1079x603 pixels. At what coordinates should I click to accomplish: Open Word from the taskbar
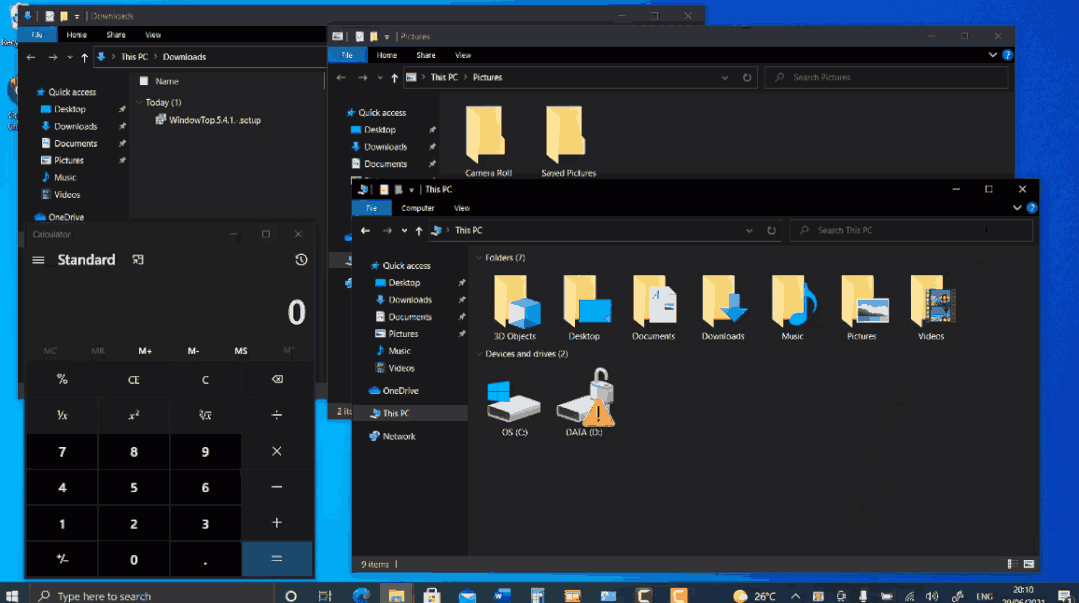click(502, 595)
